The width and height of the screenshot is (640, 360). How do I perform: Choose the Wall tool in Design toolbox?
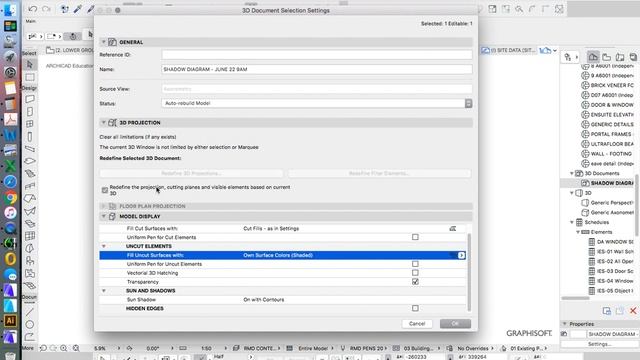(29, 99)
